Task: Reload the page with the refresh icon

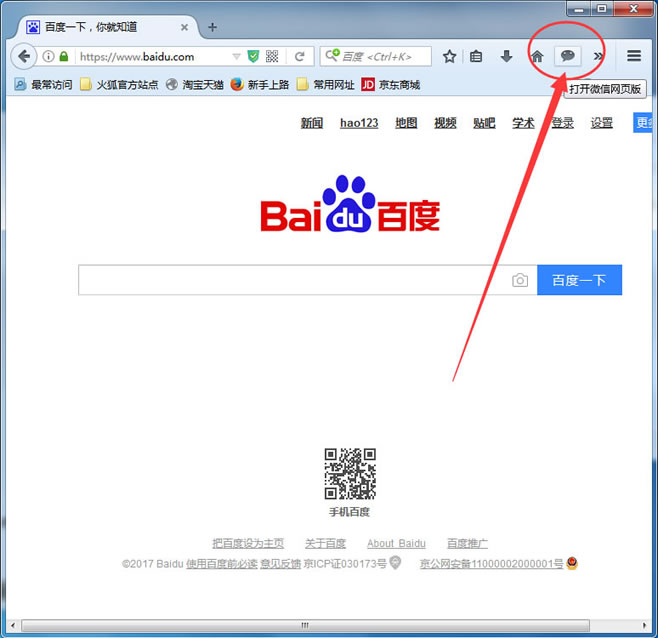Action: click(299, 56)
